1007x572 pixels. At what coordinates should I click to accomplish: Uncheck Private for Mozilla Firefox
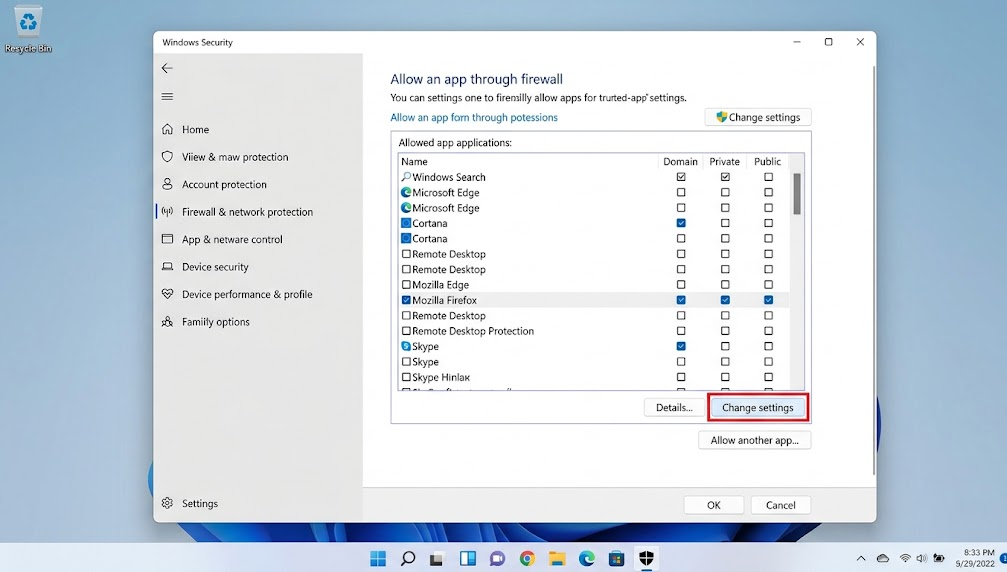coord(725,300)
